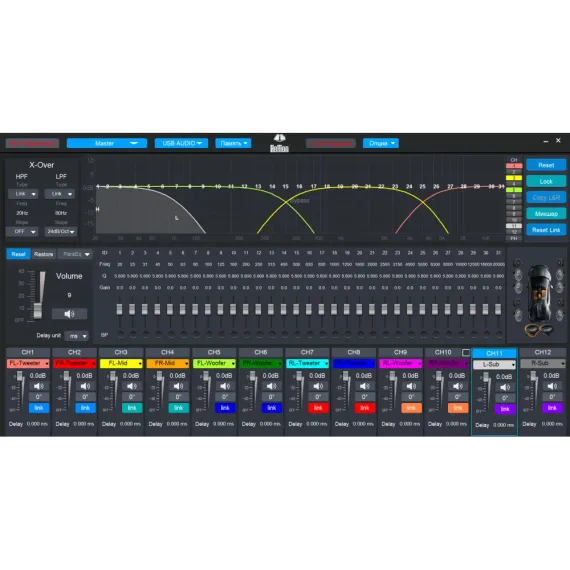Select the CH12 channel tab
570x570 pixels.
coord(543,352)
